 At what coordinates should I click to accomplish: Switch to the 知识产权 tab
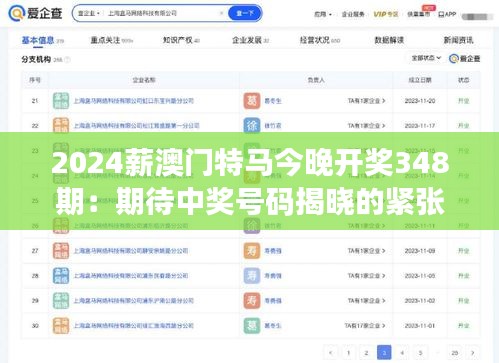point(181,40)
